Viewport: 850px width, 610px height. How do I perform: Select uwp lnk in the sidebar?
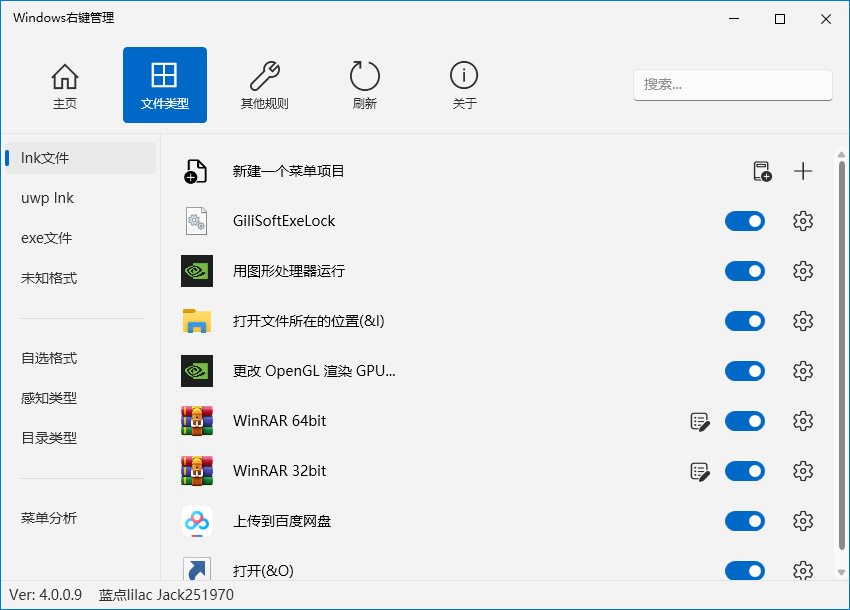[x=80, y=198]
